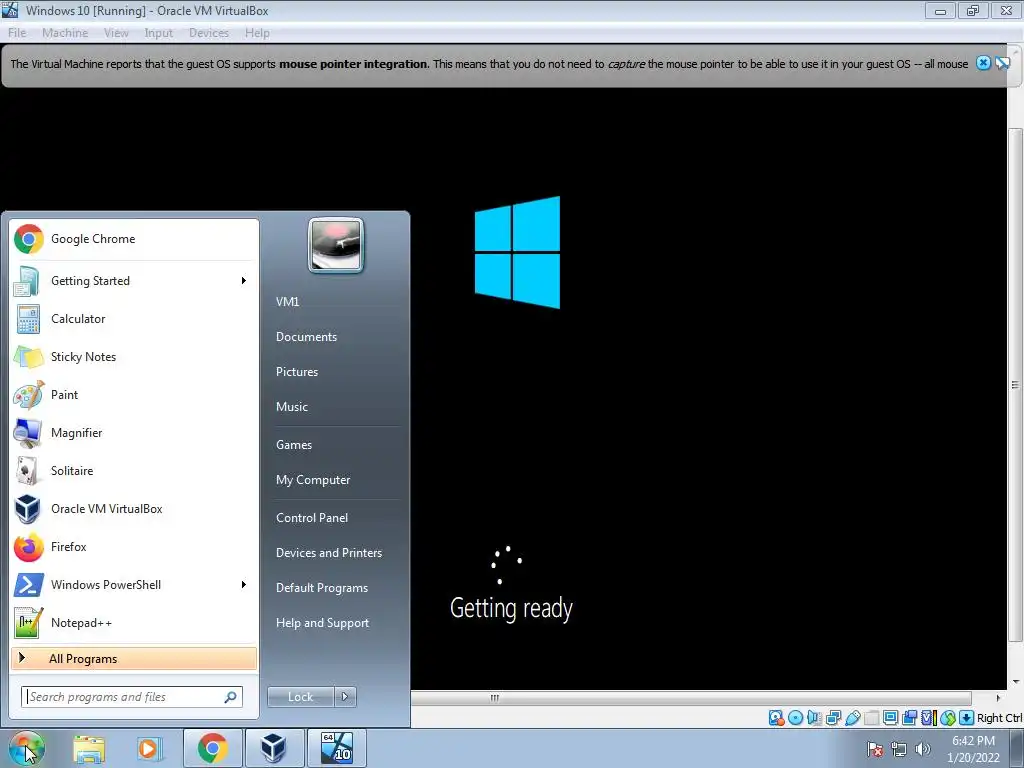Click the Show desktop strip
This screenshot has width=1024, height=768.
pyautogui.click(x=1017, y=748)
